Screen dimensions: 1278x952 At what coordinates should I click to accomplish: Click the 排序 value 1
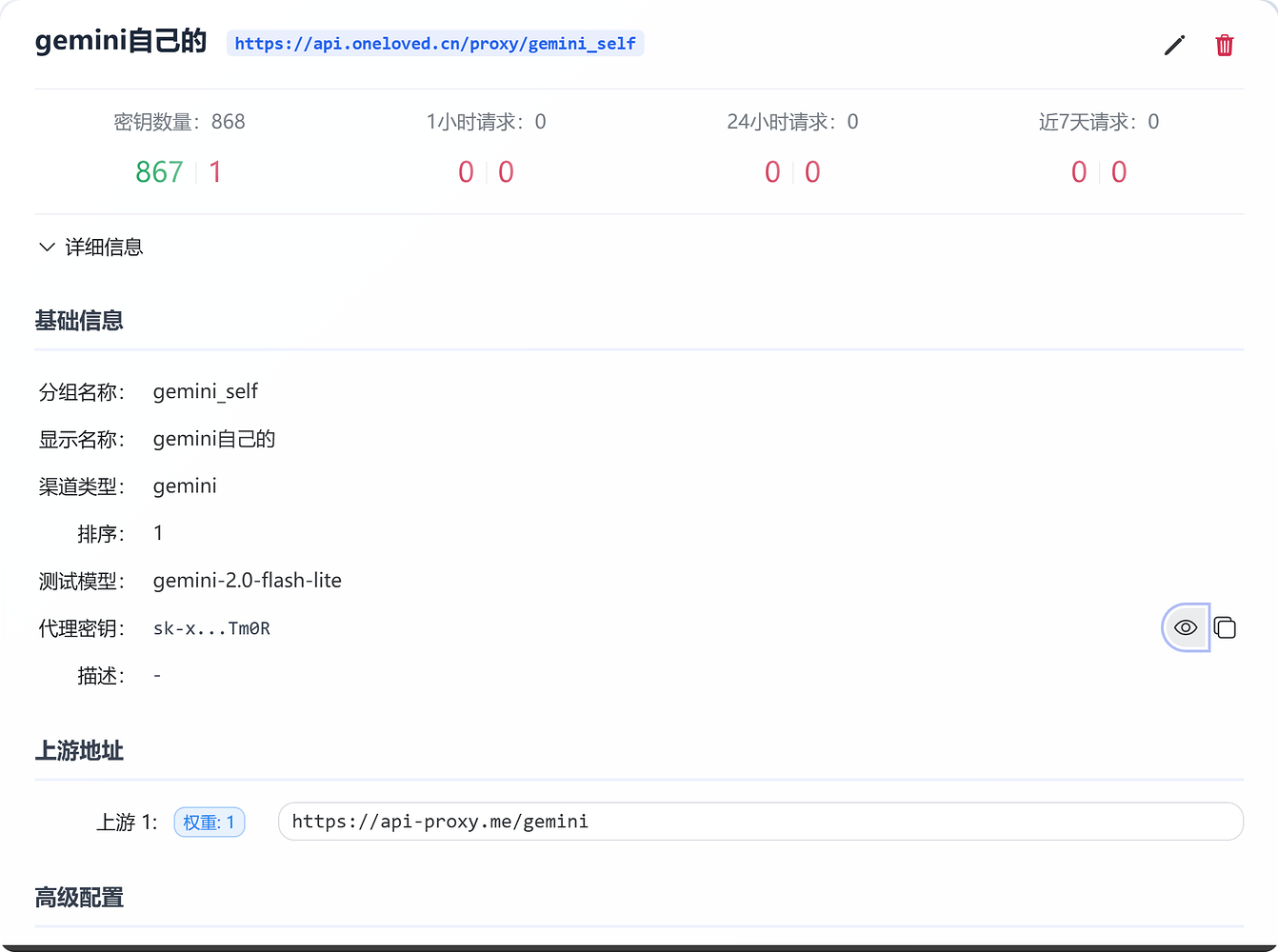158,533
